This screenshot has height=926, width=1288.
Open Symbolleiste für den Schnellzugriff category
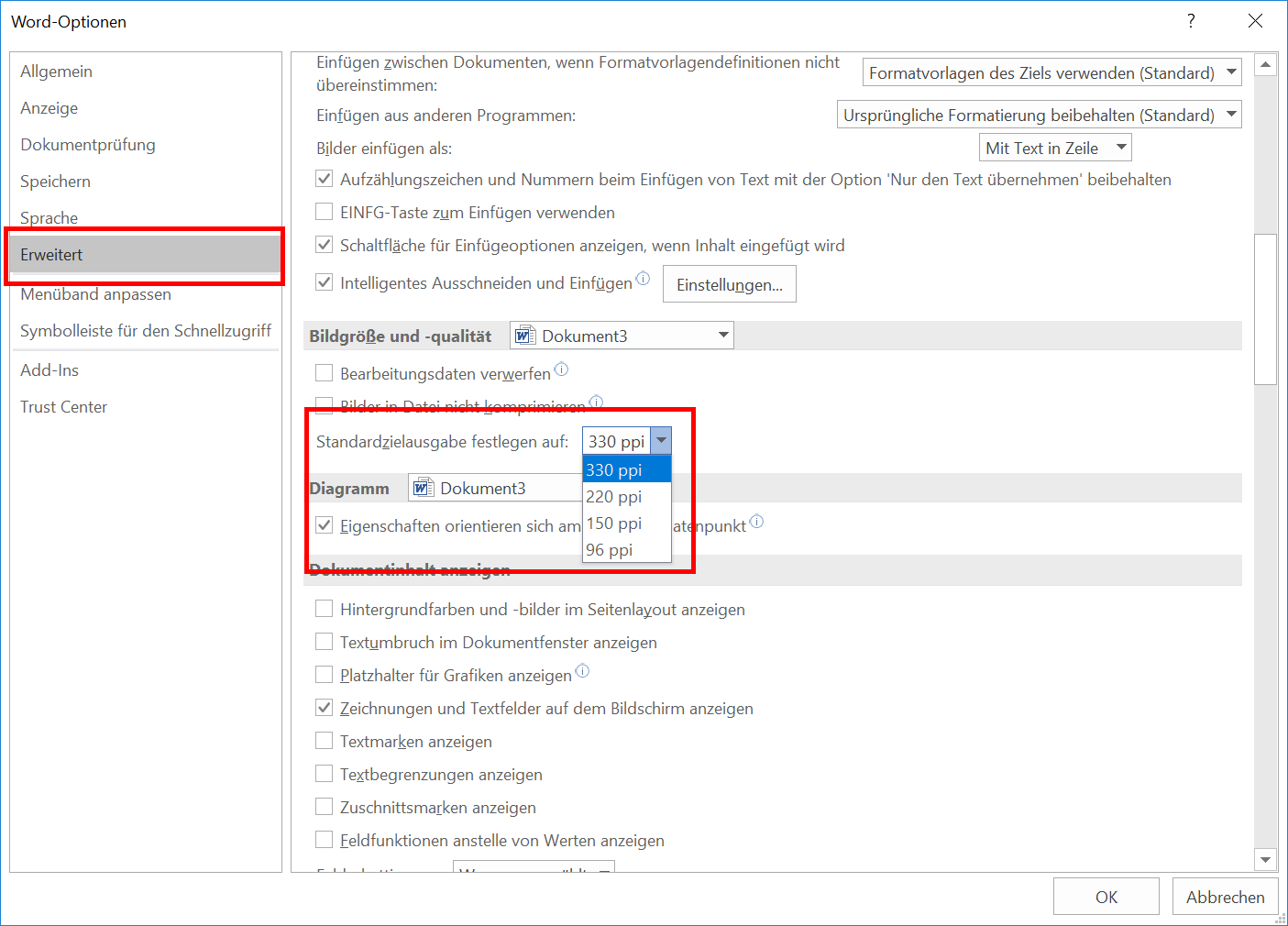click(146, 331)
